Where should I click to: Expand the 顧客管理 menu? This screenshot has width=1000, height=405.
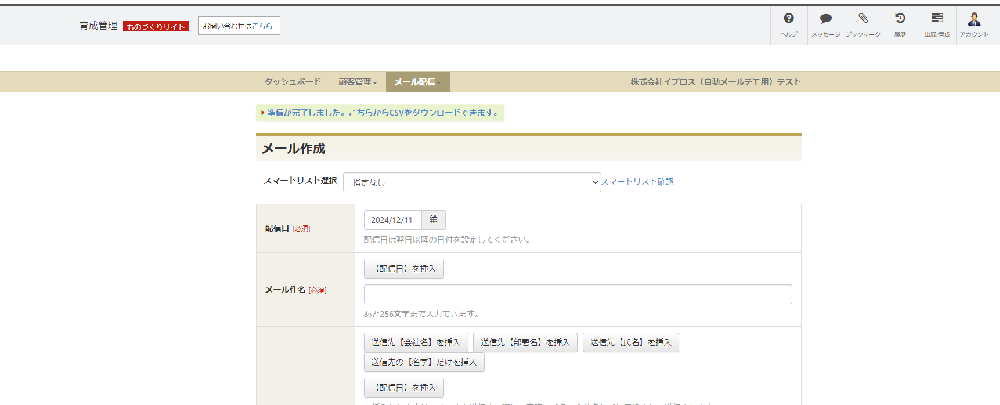[x=358, y=82]
